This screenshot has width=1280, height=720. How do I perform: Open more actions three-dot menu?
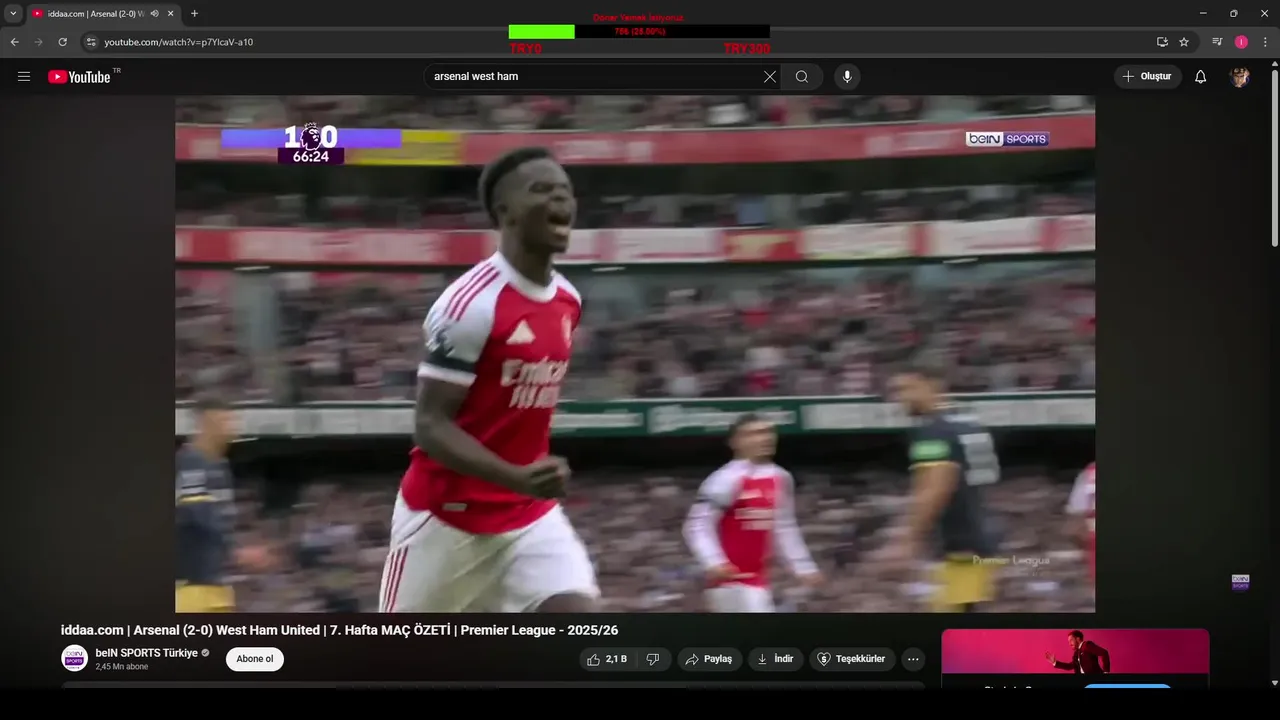point(913,659)
